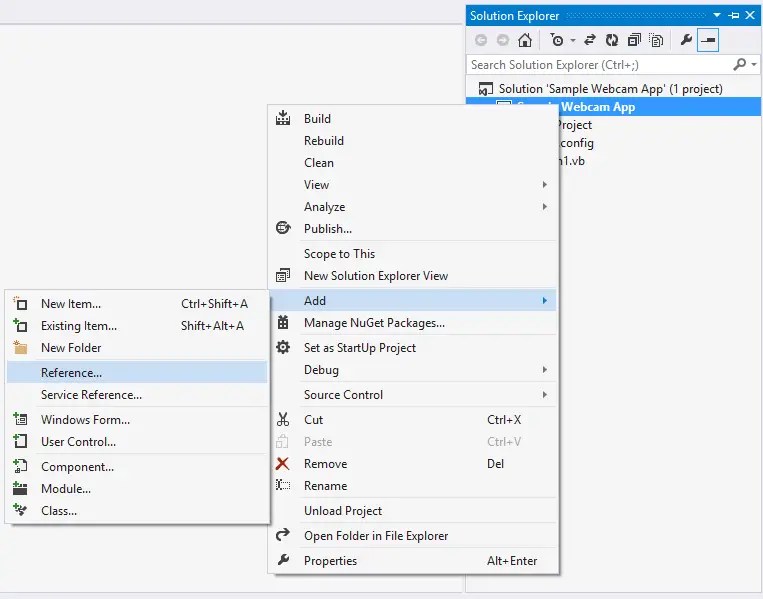Click the Component icon
The height and width of the screenshot is (599, 763).
pos(20,466)
